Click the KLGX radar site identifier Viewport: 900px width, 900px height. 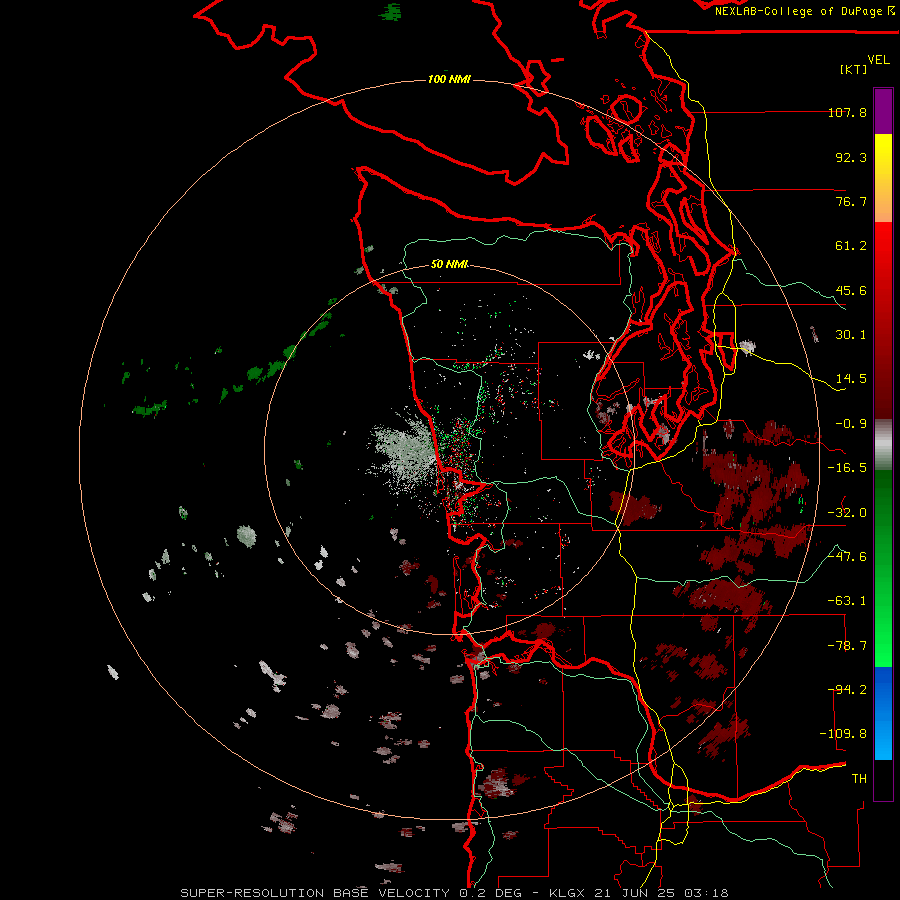click(x=568, y=893)
